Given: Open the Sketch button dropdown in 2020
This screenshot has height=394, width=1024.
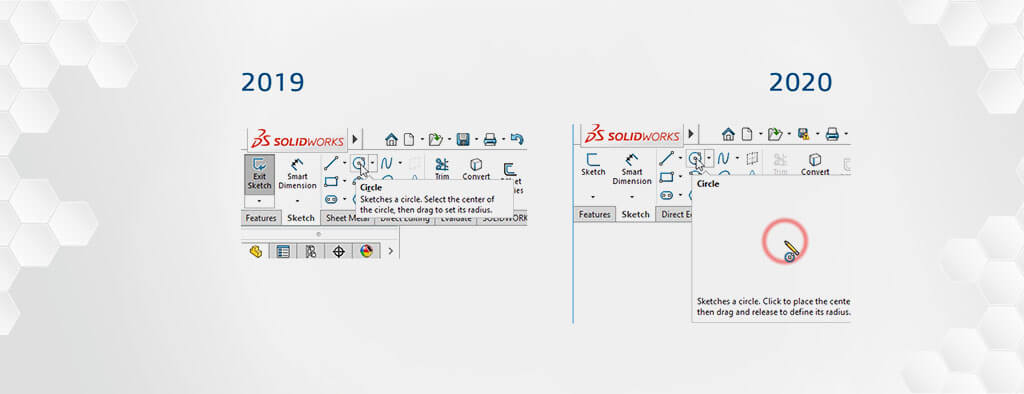Looking at the screenshot, I should 593,196.
